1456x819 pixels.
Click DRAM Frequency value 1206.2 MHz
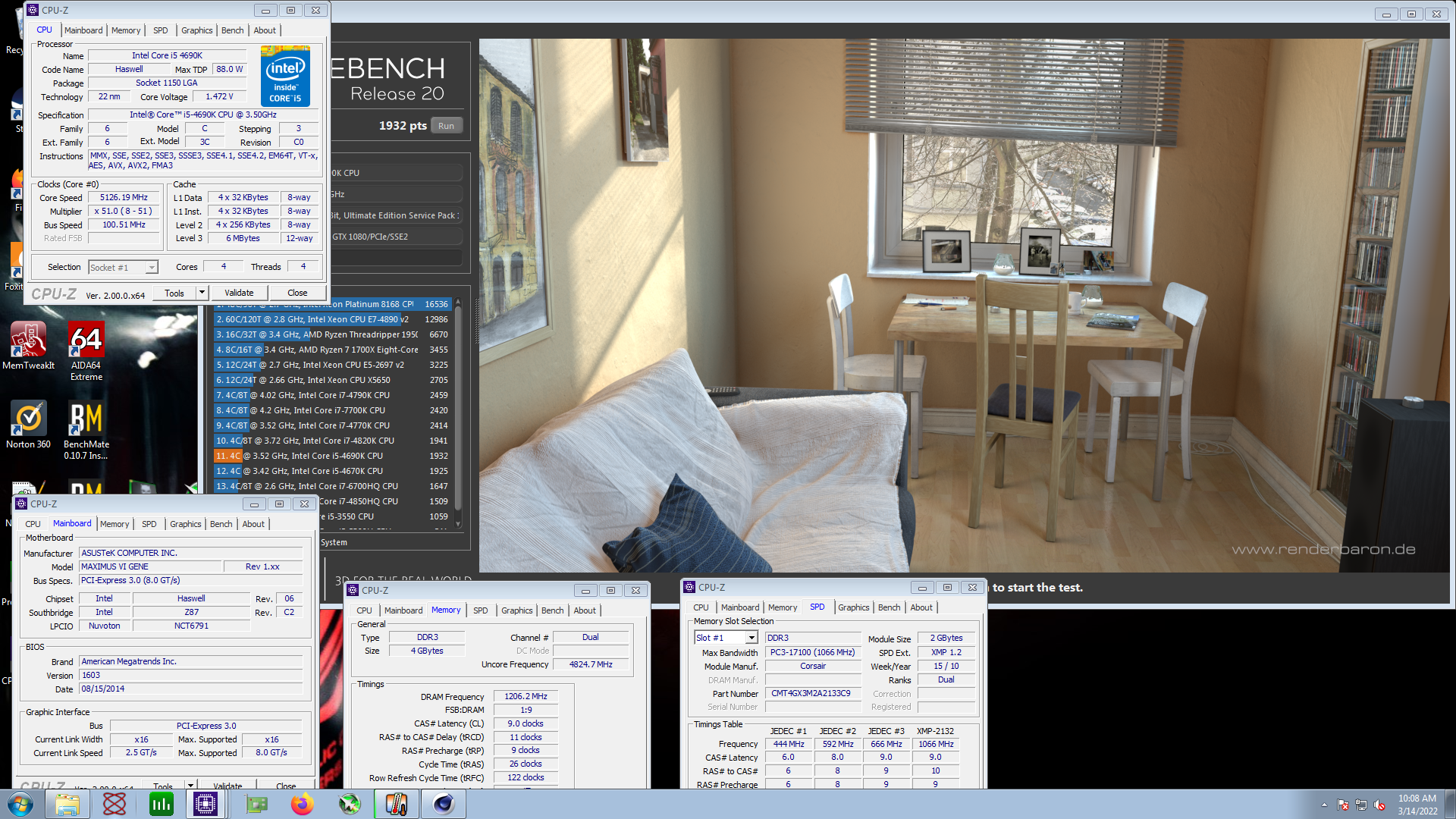(x=526, y=696)
